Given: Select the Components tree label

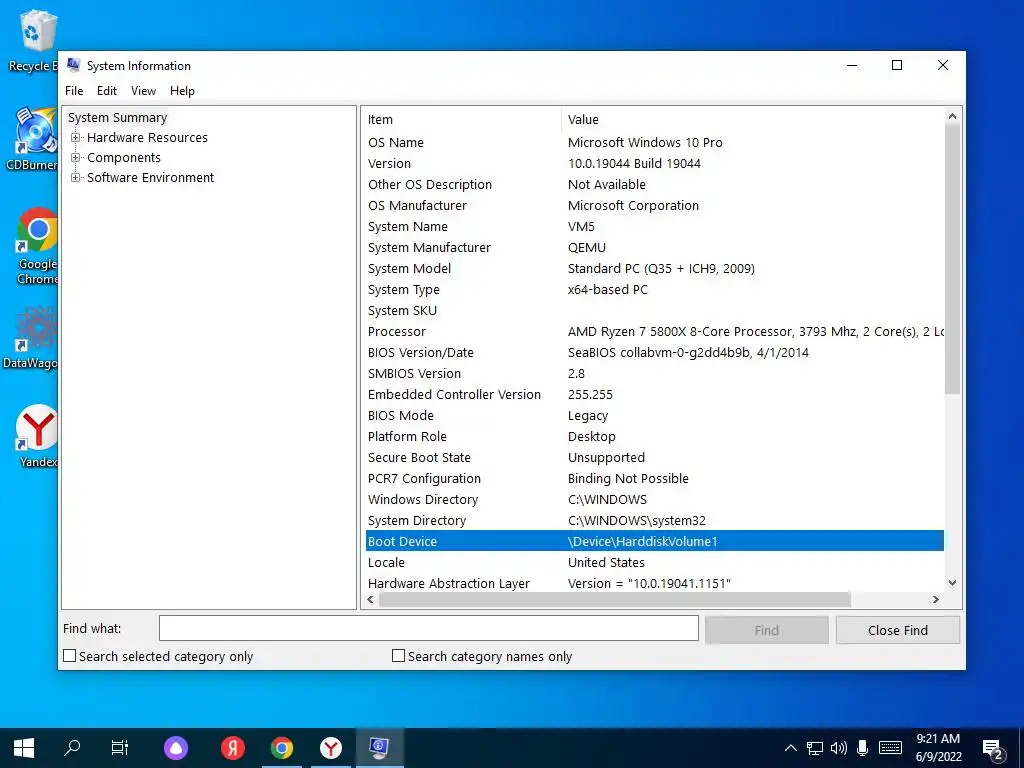Looking at the screenshot, I should pyautogui.click(x=124, y=157).
